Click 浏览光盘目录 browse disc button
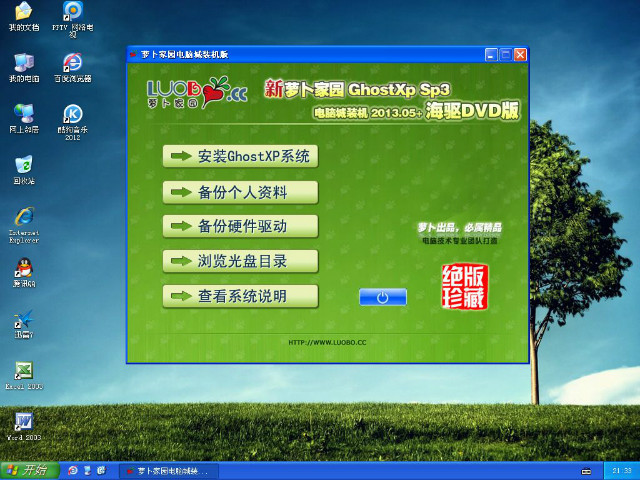This screenshot has height=480, width=640. 240,261
